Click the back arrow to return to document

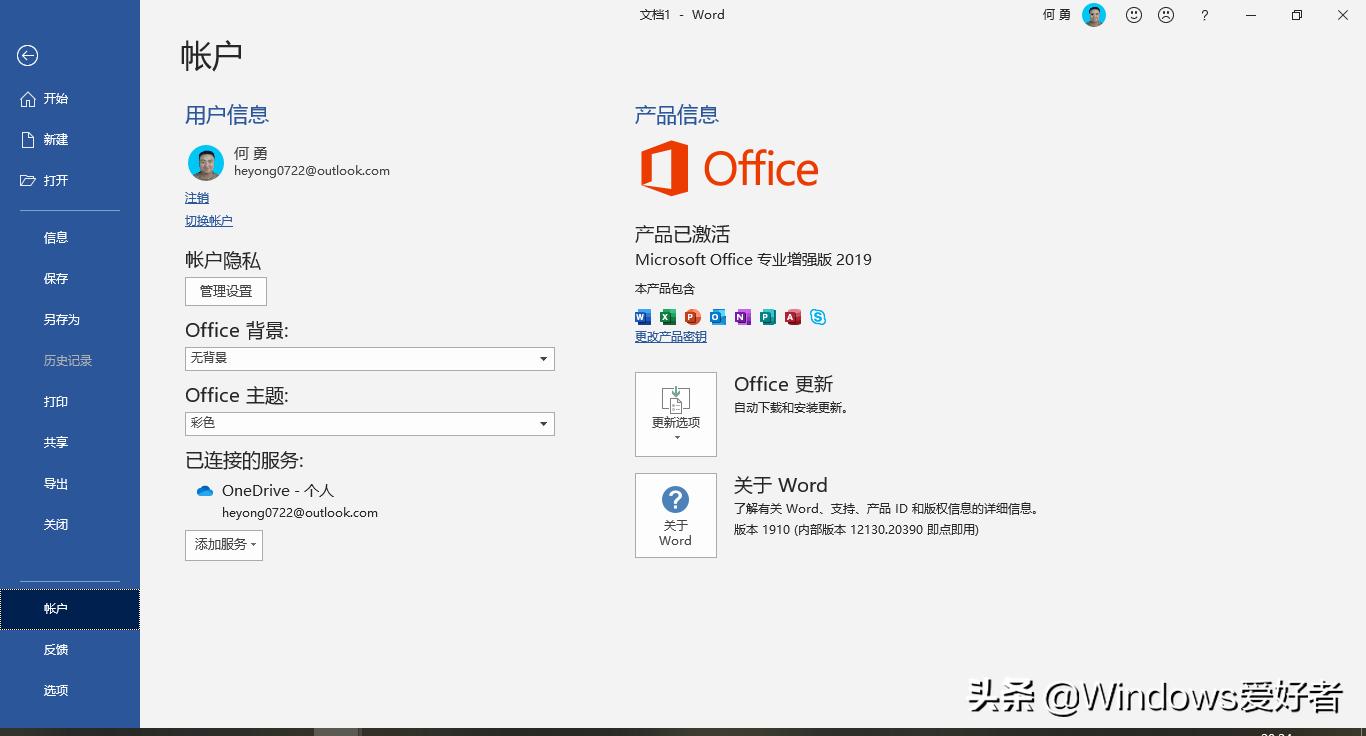tap(26, 56)
